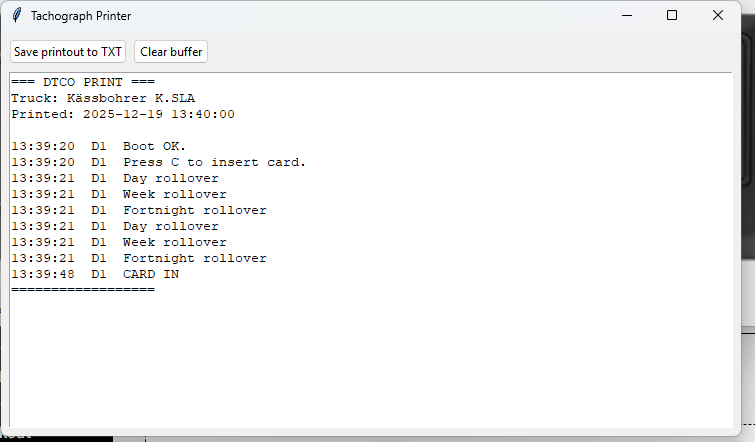This screenshot has width=755, height=442.
Task: Click the Save printout to TXT button
Action: pos(68,51)
